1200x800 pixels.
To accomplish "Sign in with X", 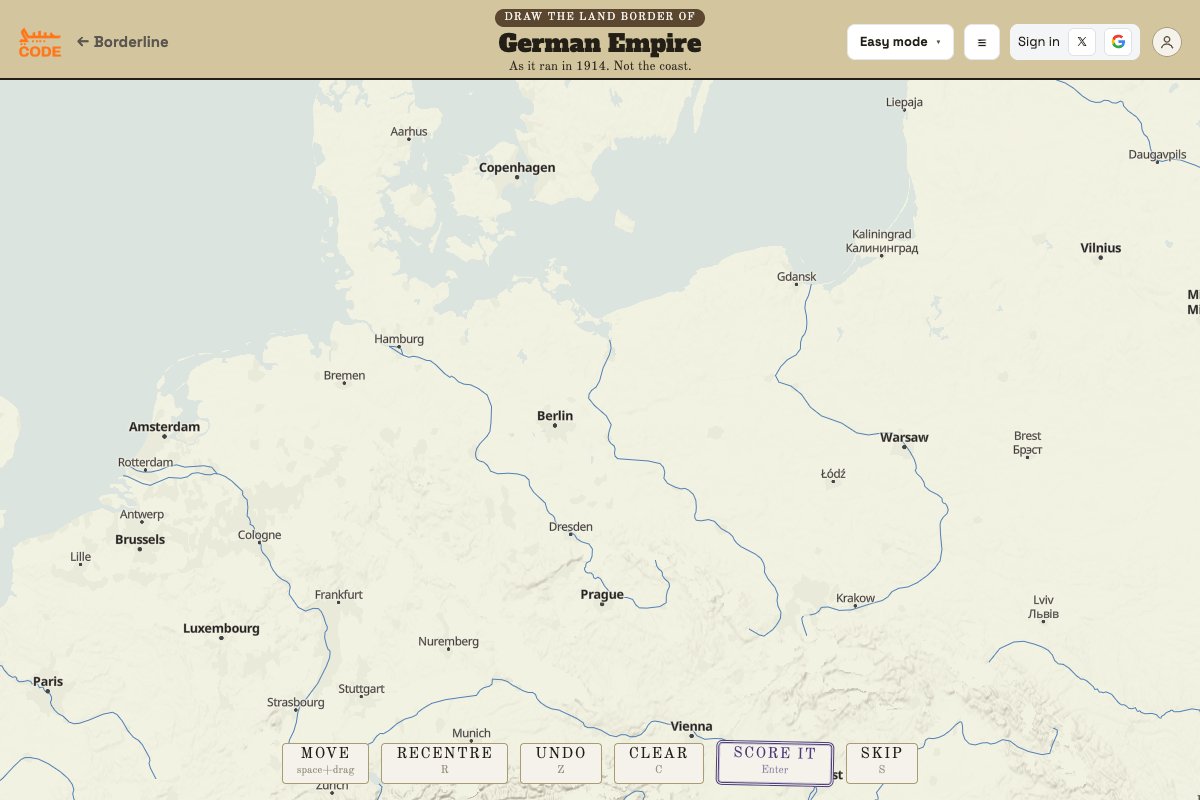I will click(x=1082, y=42).
